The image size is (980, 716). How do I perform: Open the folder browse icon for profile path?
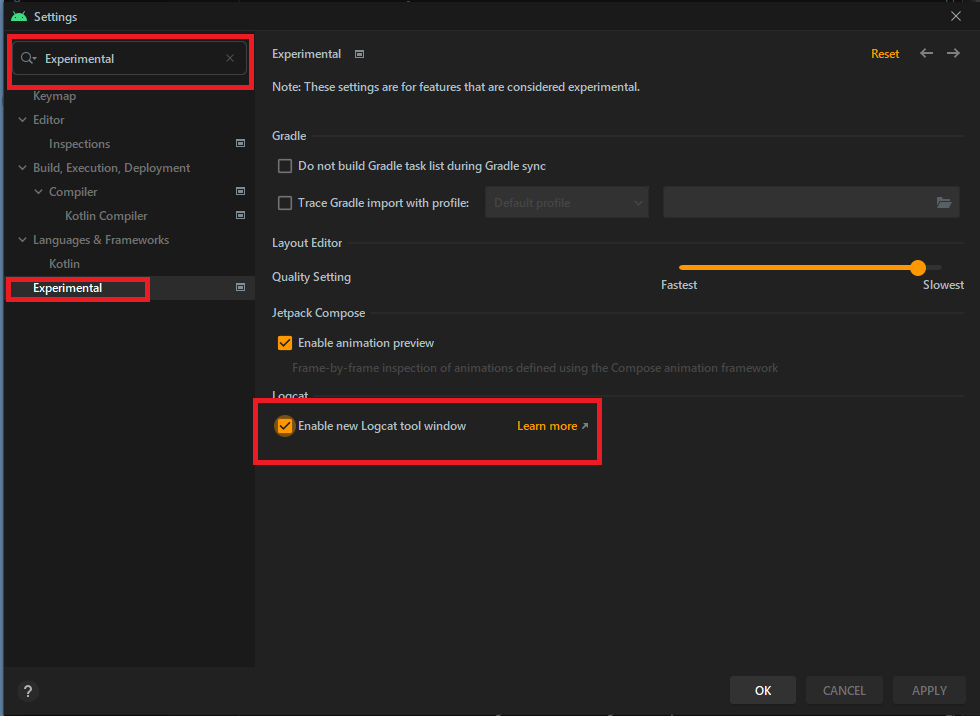click(x=944, y=202)
